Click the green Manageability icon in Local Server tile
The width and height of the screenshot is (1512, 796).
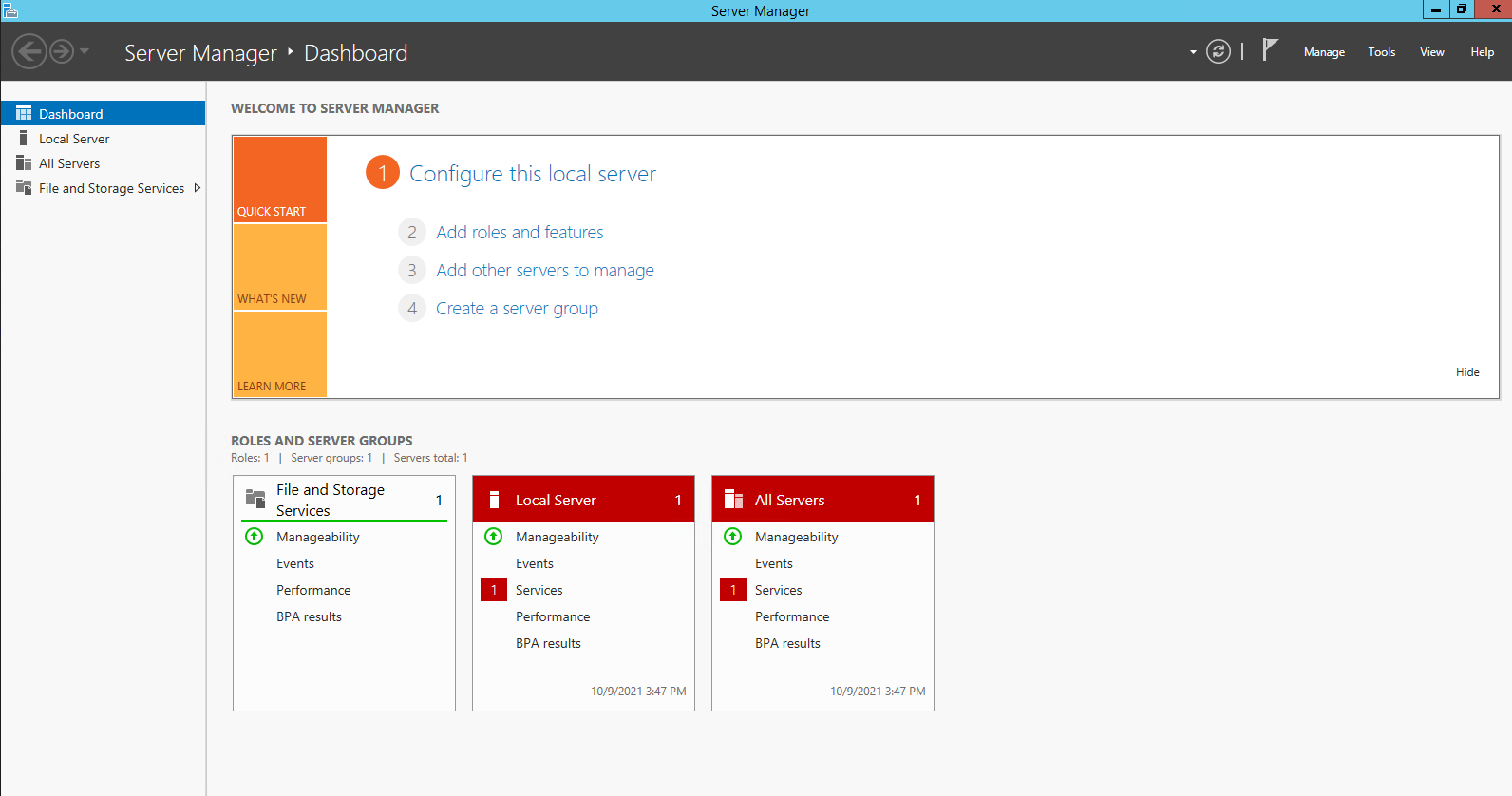(494, 537)
